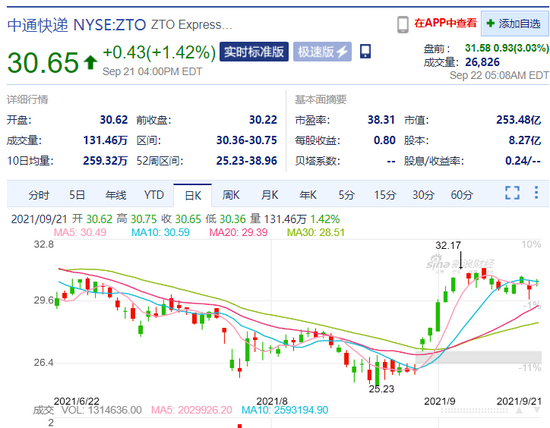
Task: Click the 32.17 high price marker
Action: (448, 246)
